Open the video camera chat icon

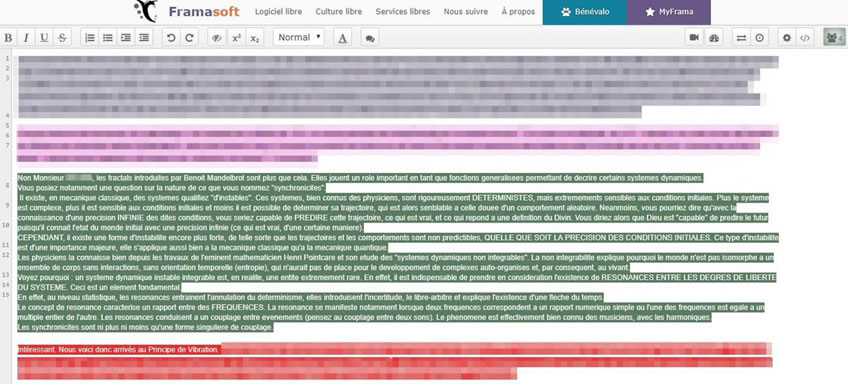(694, 38)
